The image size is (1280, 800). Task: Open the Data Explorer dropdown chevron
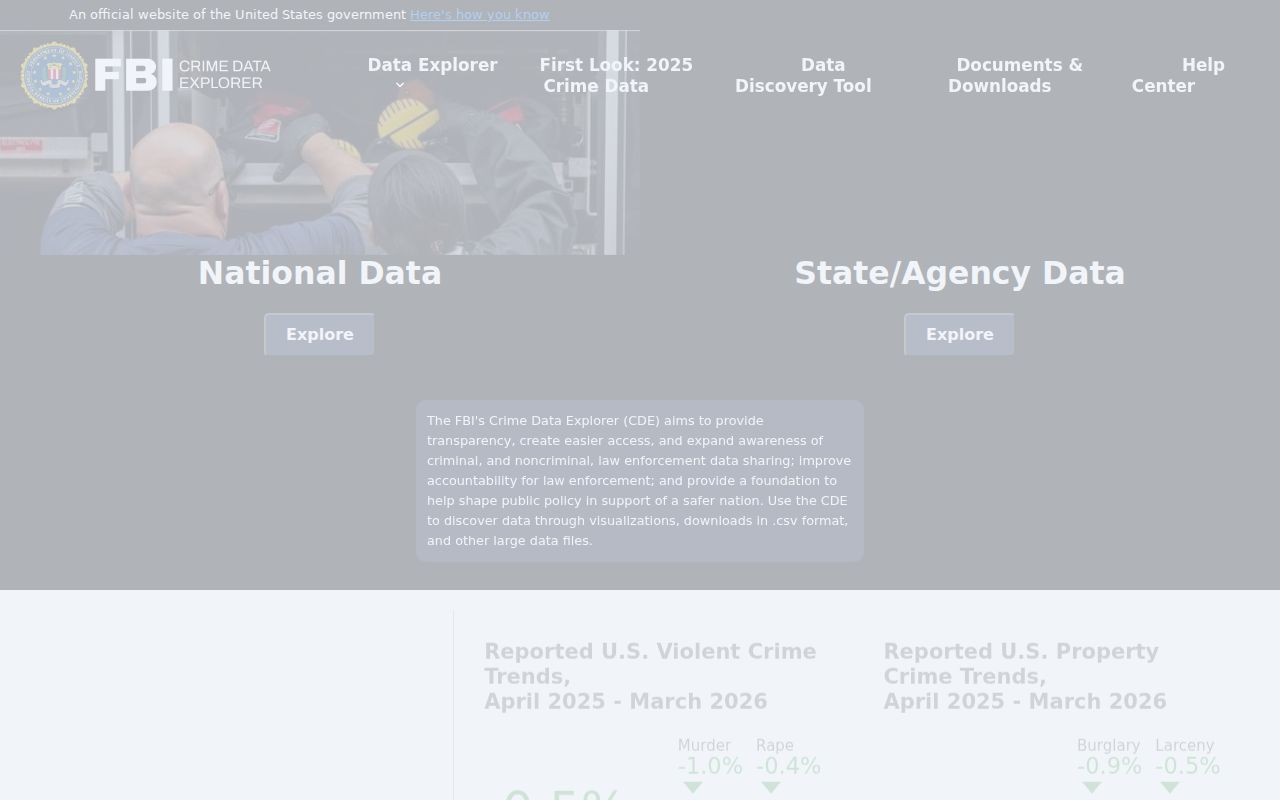[400, 85]
